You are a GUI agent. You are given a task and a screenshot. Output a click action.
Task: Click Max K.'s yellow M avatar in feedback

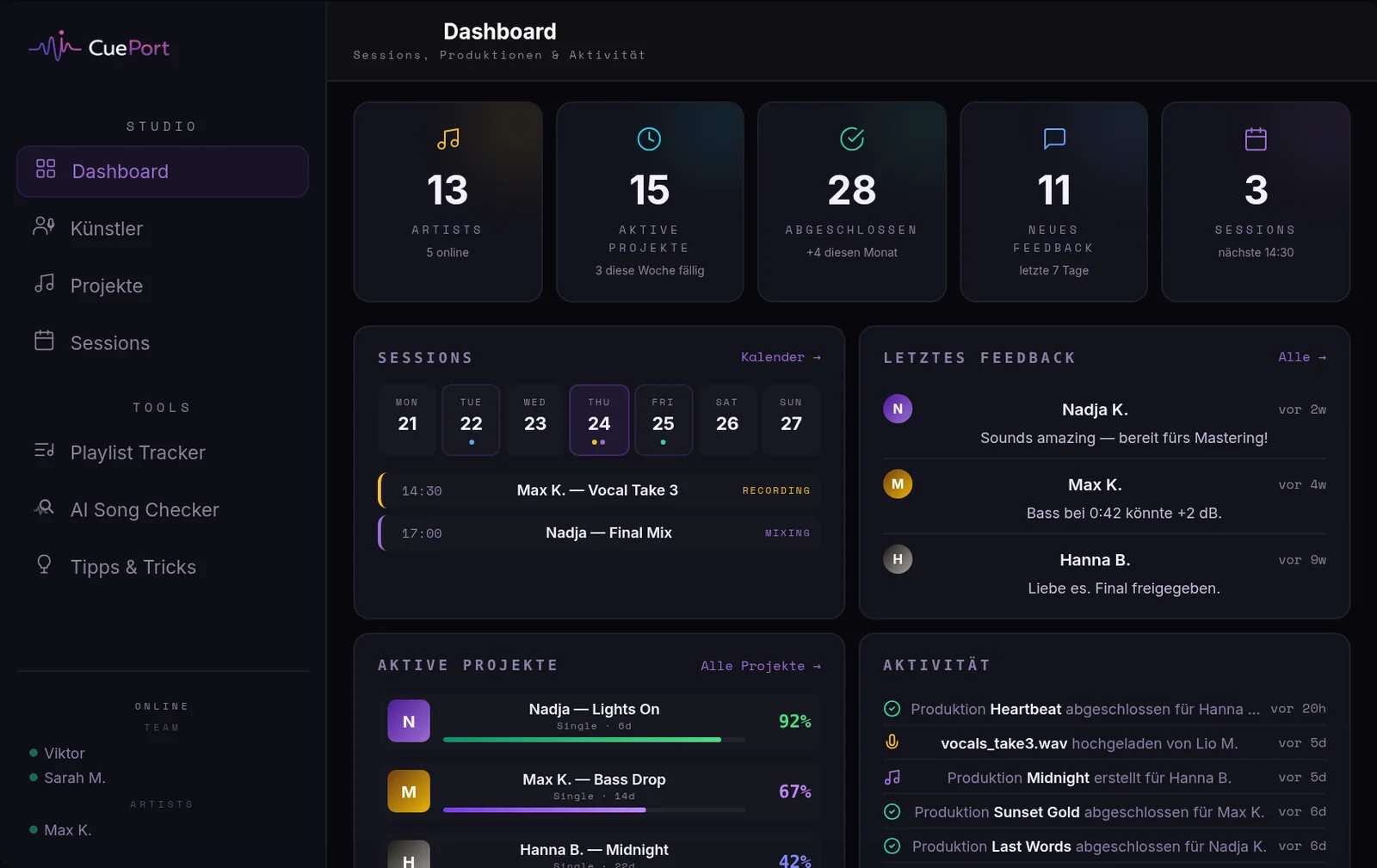[x=898, y=483]
